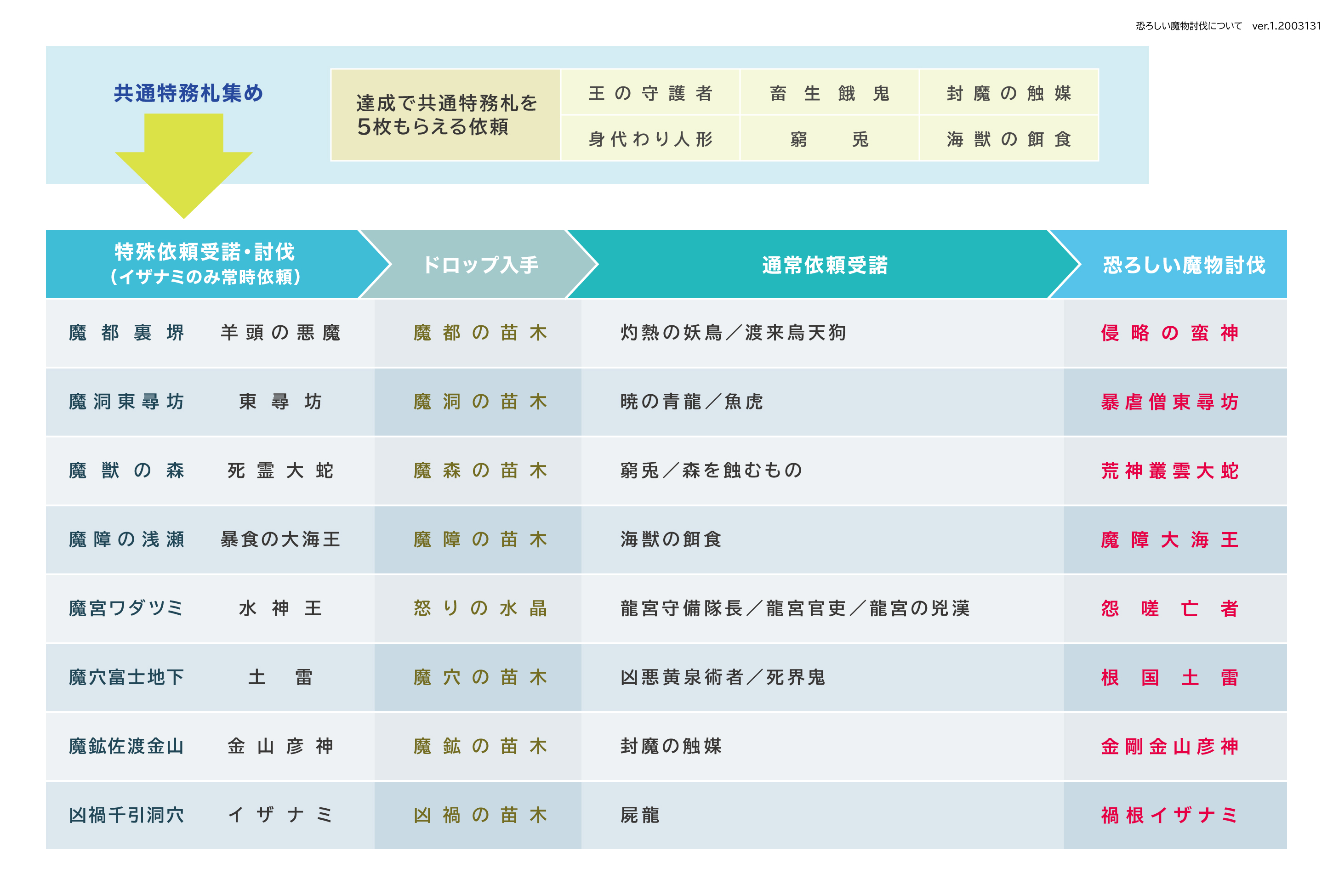Click the 達成で共通特務札を5枚もらえる依頼 box
Image resolution: width=1333 pixels, height=896 pixels.
point(446,115)
